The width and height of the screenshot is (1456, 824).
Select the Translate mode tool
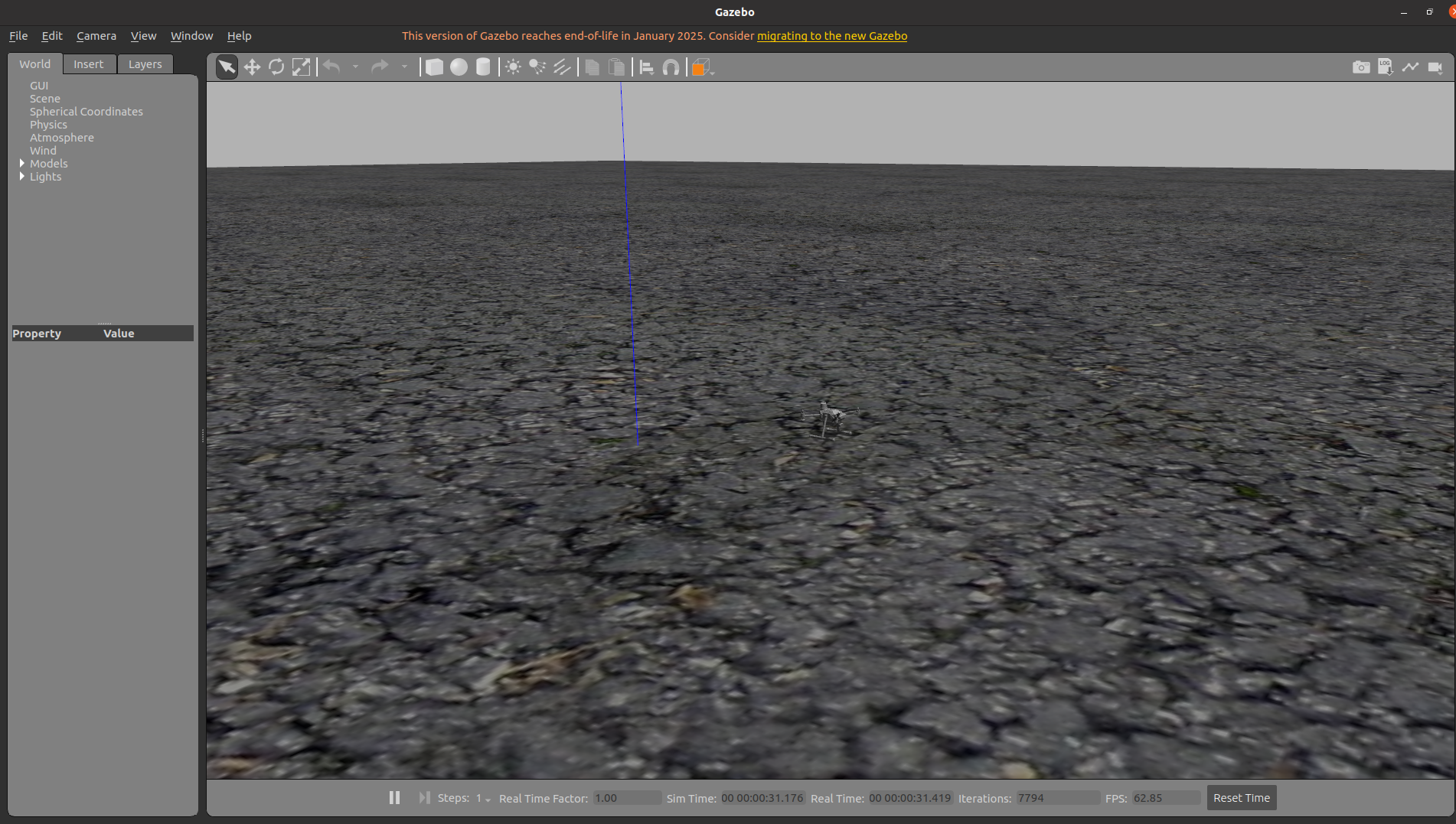[251, 67]
